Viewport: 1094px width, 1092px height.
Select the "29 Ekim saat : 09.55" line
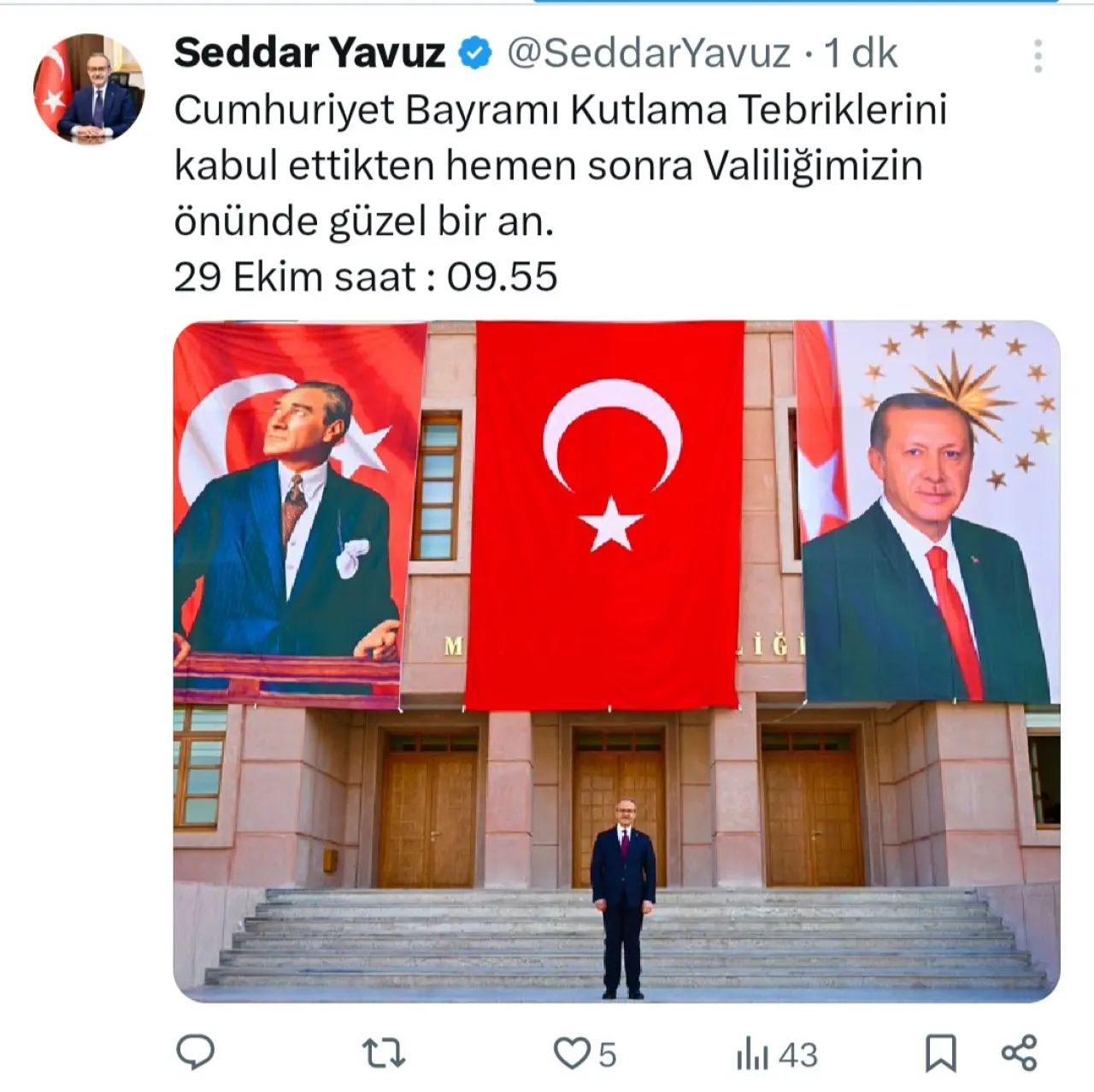coord(366,277)
